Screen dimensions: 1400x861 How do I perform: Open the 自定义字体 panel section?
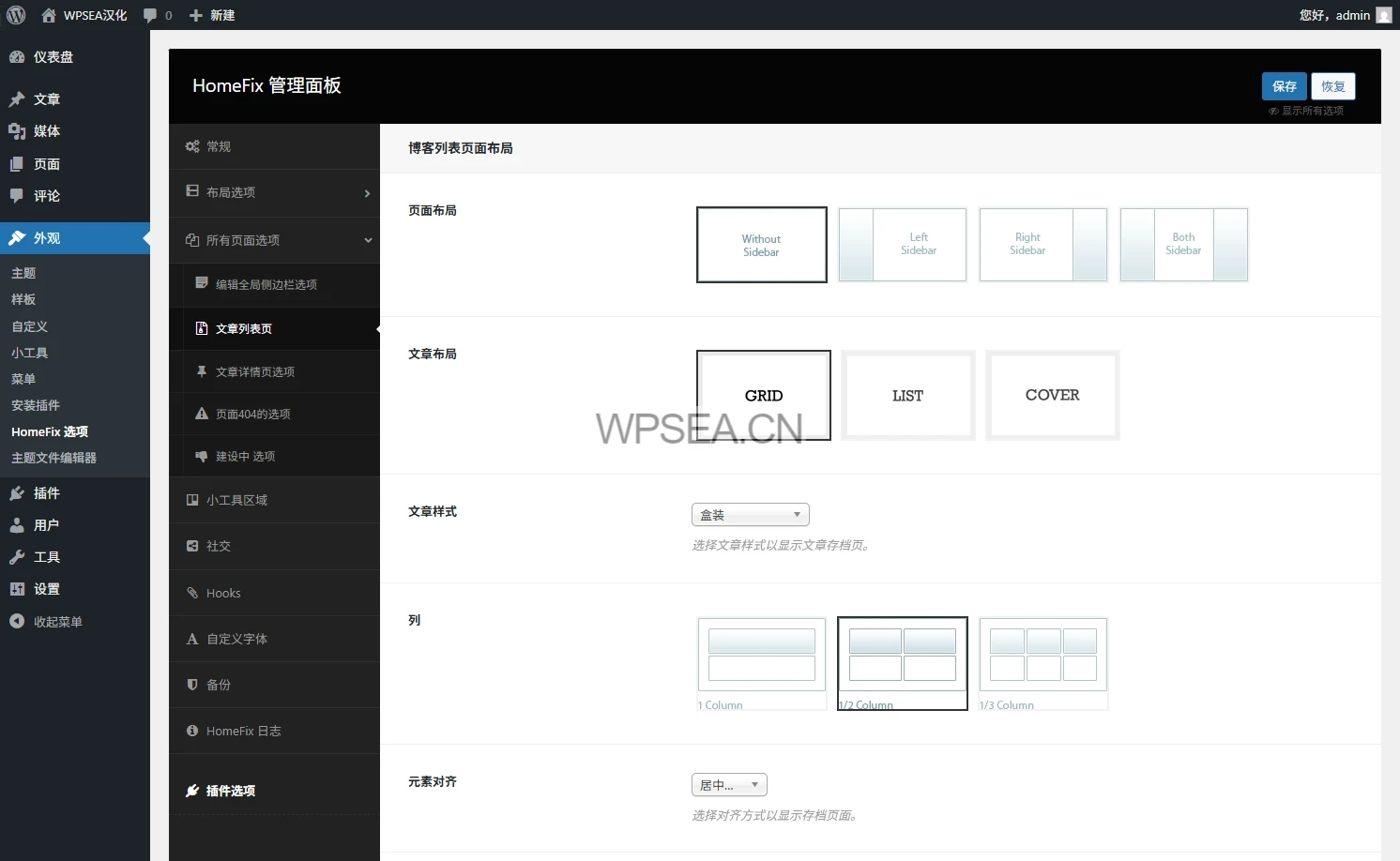click(236, 640)
